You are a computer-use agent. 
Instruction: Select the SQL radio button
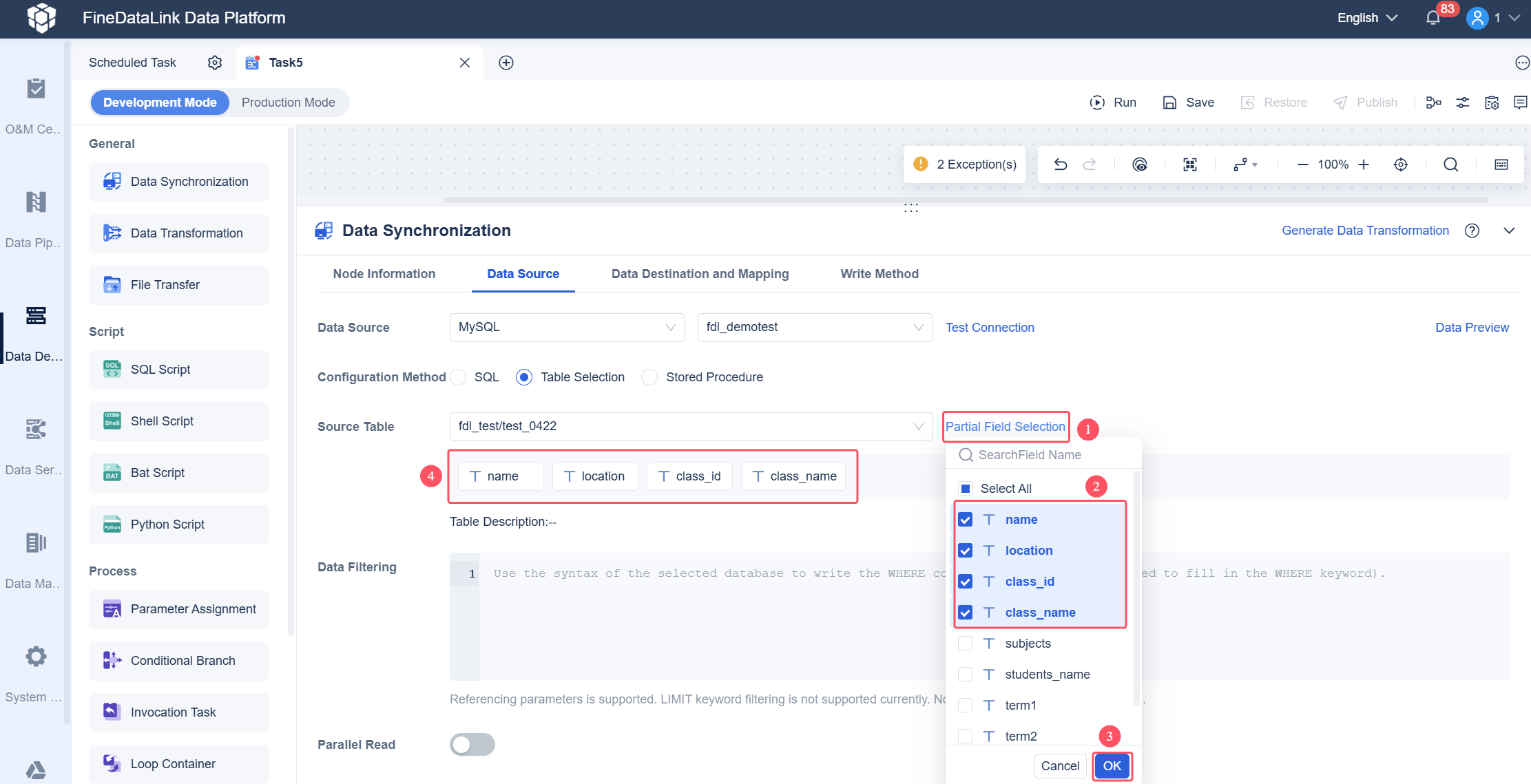point(458,377)
